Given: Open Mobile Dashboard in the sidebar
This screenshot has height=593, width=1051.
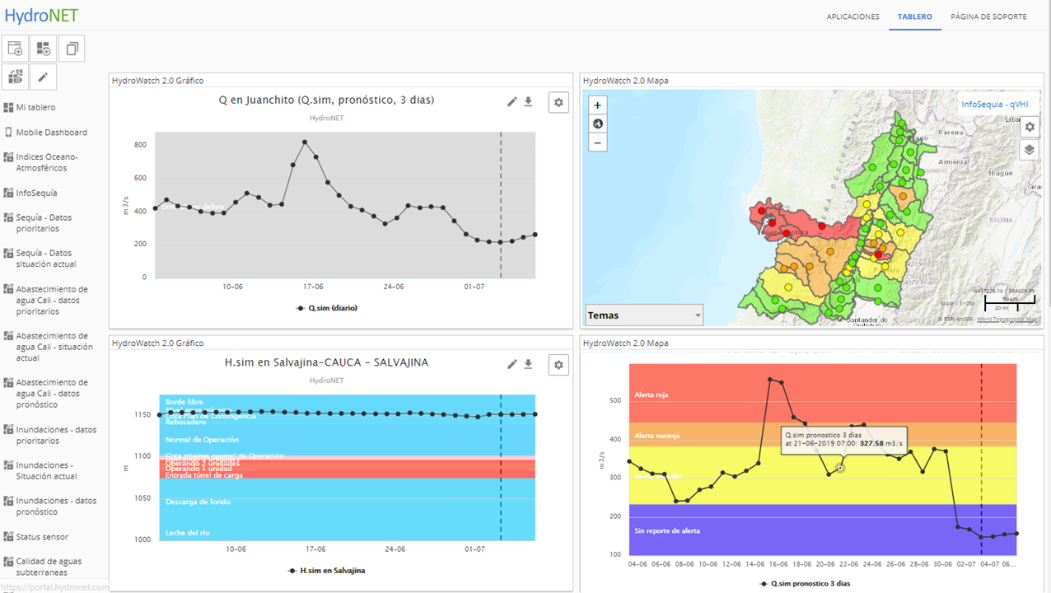Looking at the screenshot, I should click(51, 133).
